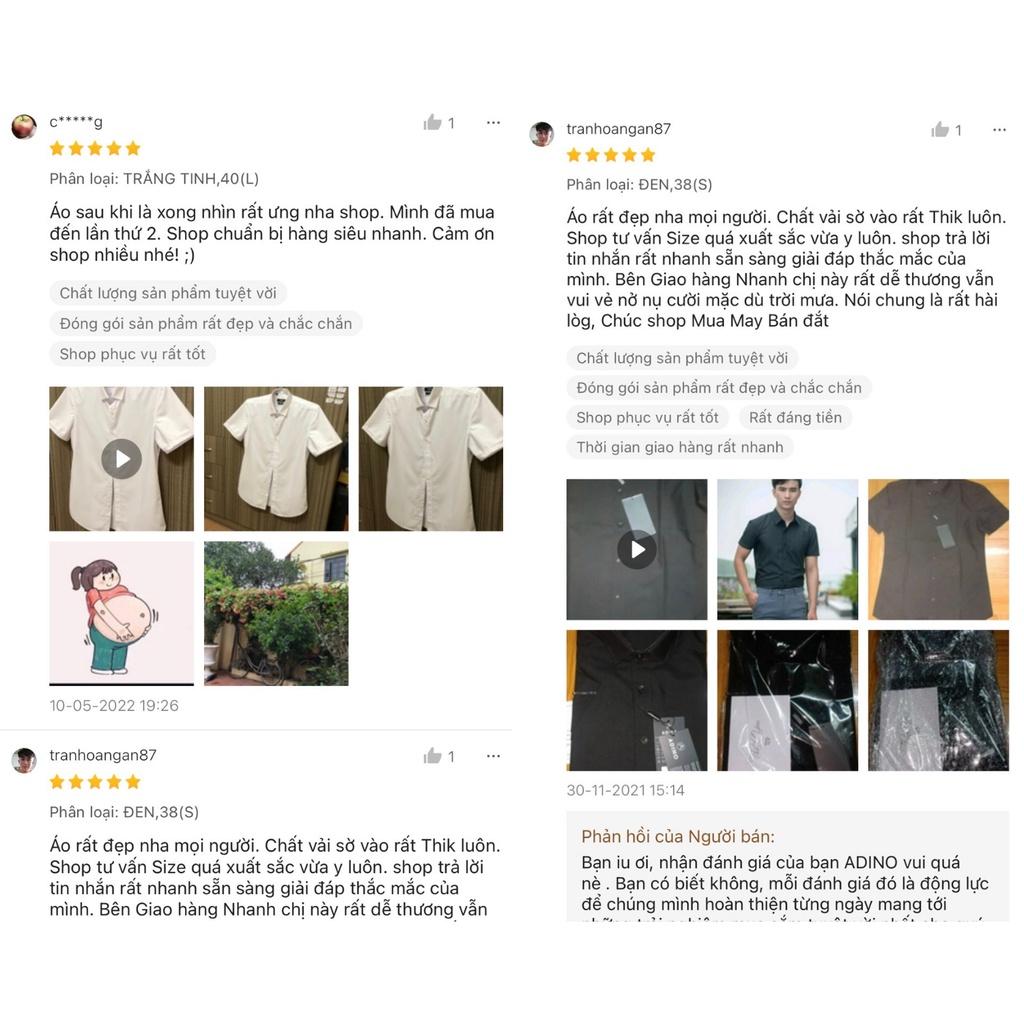Screen dimensions: 1024x1024
Task: Open the cartoon pregnant woman image
Action: click(x=121, y=613)
